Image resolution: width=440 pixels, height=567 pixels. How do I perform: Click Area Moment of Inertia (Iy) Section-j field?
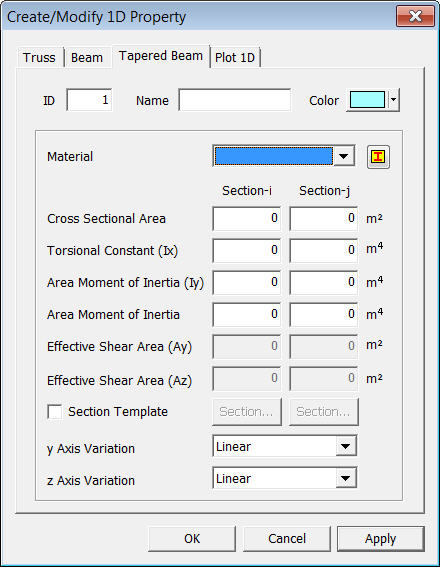324,282
